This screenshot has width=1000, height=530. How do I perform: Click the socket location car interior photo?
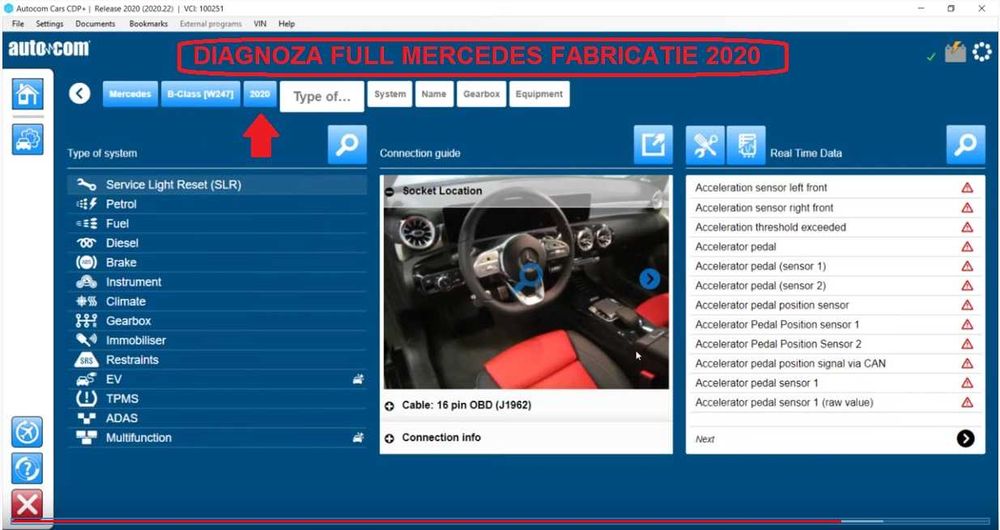(x=527, y=282)
